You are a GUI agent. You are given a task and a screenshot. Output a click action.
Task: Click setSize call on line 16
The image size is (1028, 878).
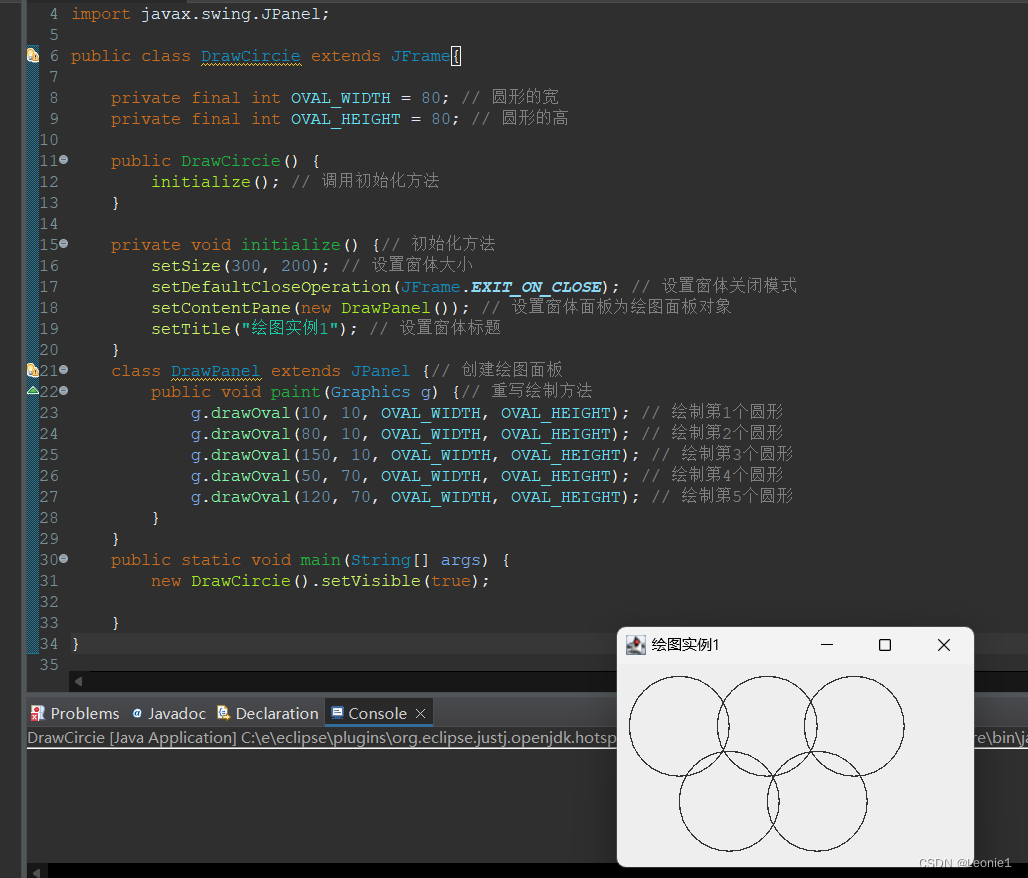[x=186, y=266]
